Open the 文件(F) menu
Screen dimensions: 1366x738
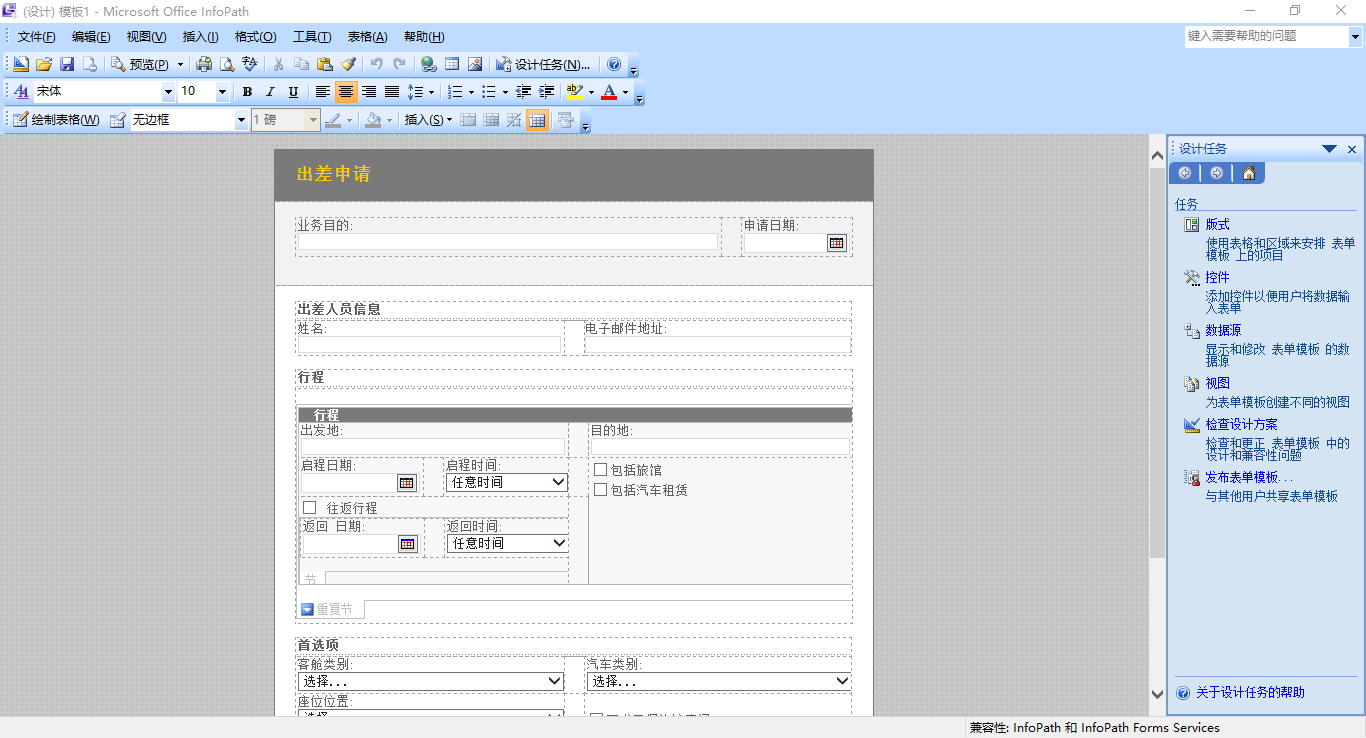[x=36, y=37]
